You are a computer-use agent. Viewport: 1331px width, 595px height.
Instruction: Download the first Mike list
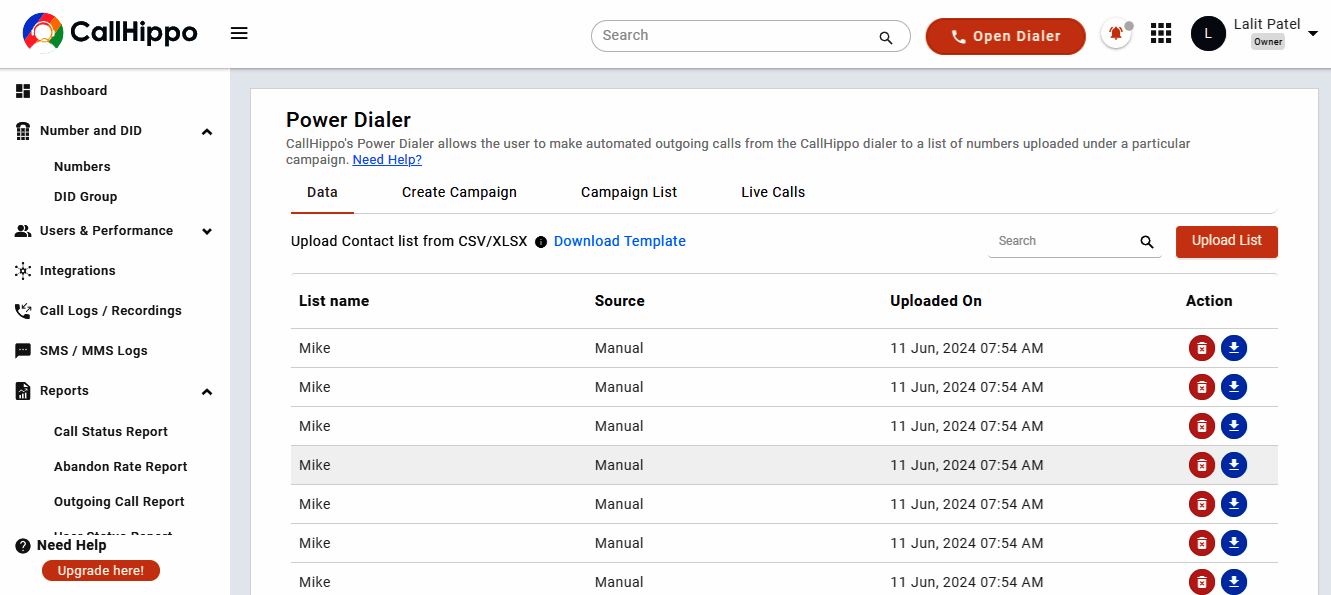coord(1234,348)
